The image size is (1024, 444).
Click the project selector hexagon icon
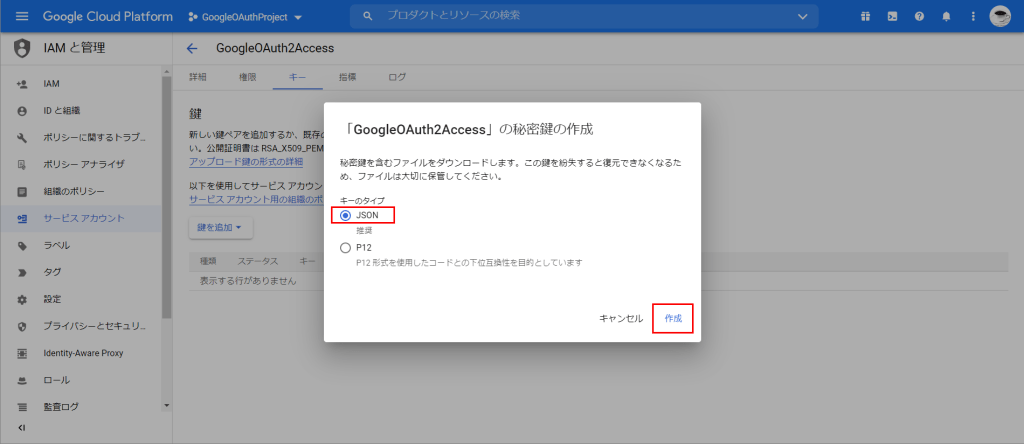[x=193, y=17]
